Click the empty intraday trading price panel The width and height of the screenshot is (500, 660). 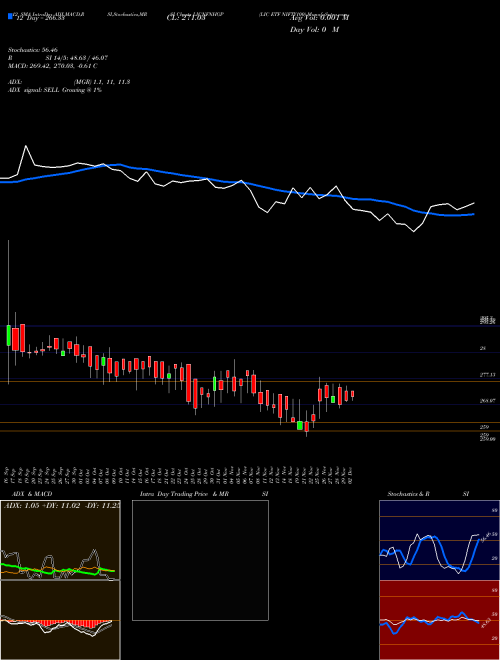coord(200,560)
